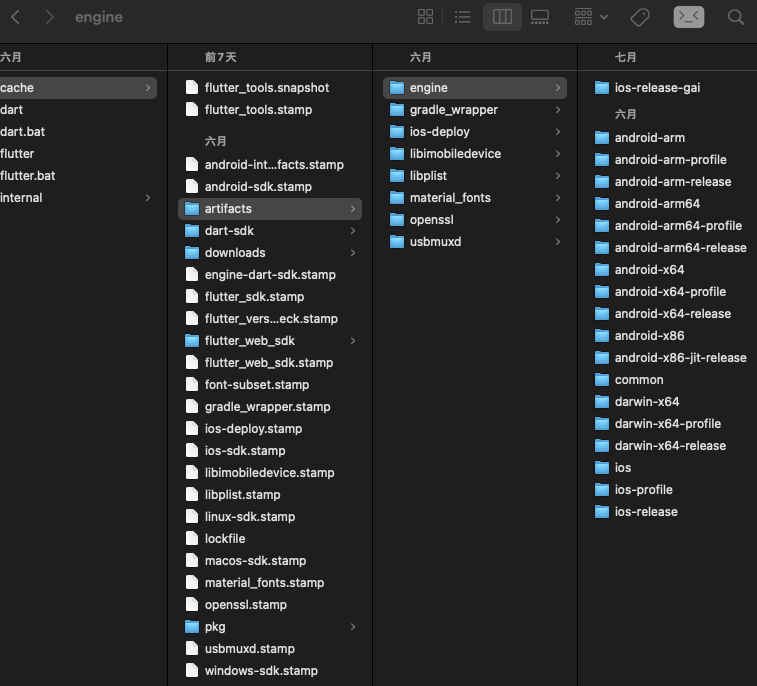Click the terminal icon in toolbar
The width and height of the screenshot is (757, 686).
pyautogui.click(x=688, y=17)
